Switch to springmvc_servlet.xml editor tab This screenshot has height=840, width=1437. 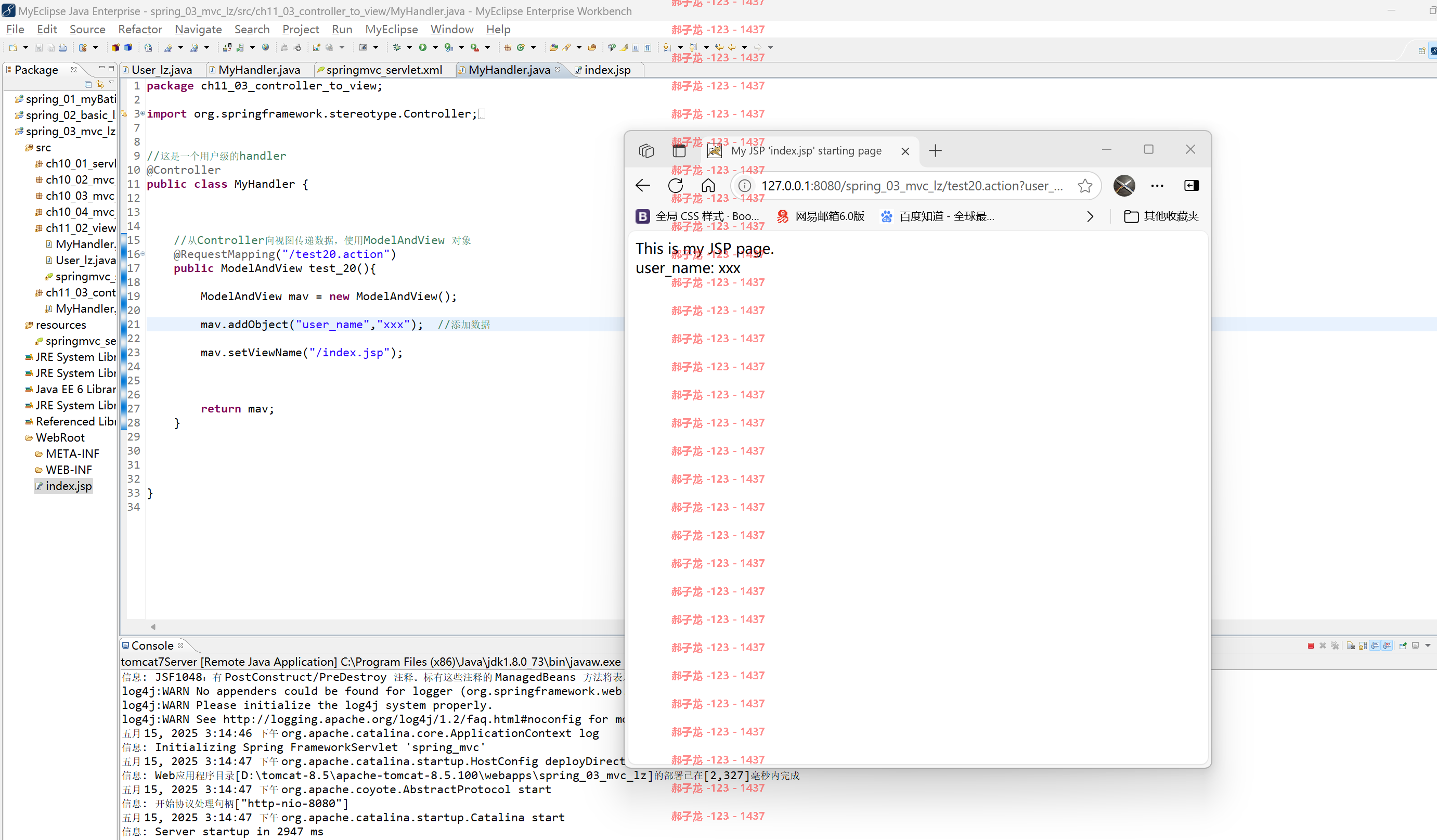pyautogui.click(x=384, y=70)
